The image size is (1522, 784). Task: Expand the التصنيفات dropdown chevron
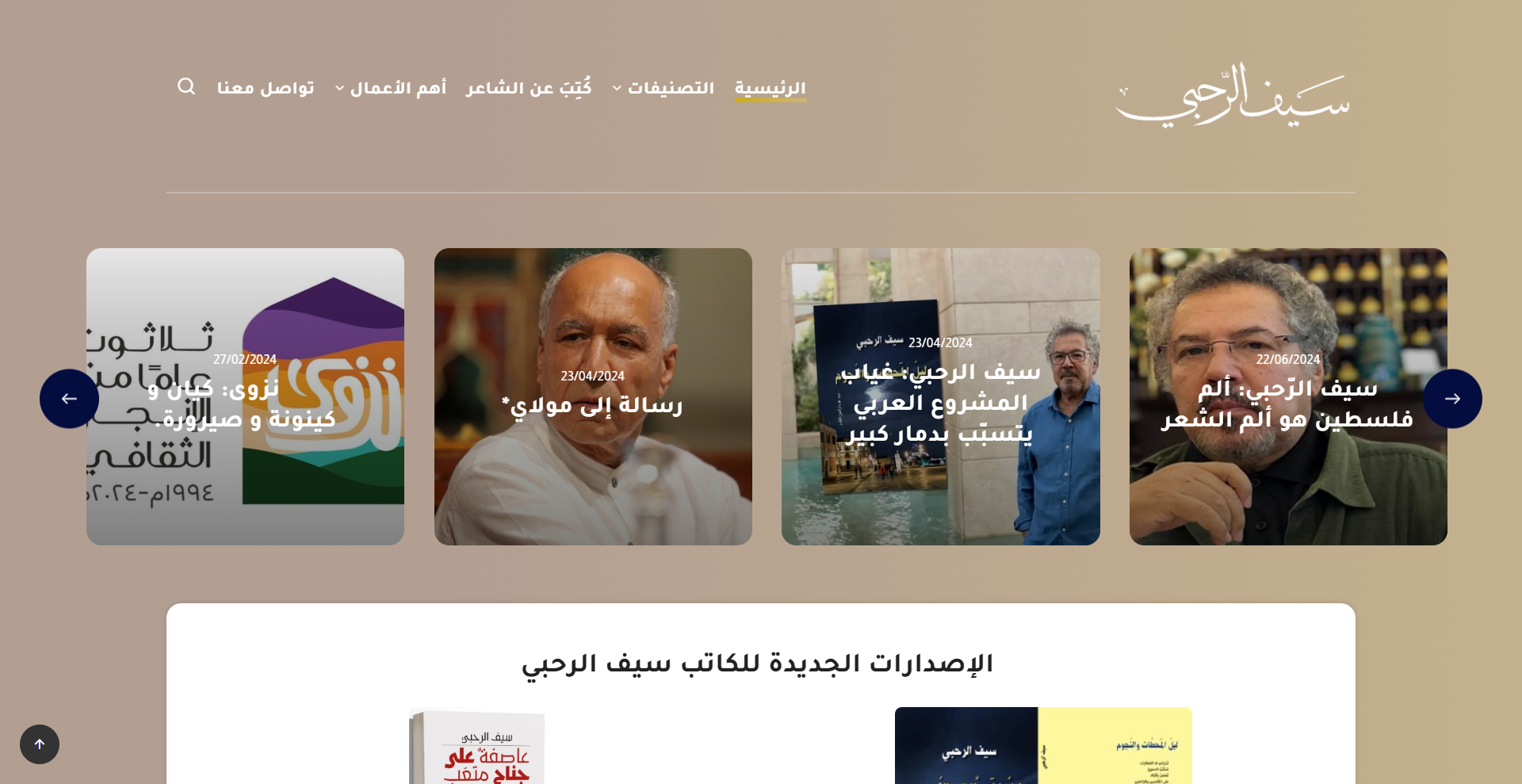(617, 88)
